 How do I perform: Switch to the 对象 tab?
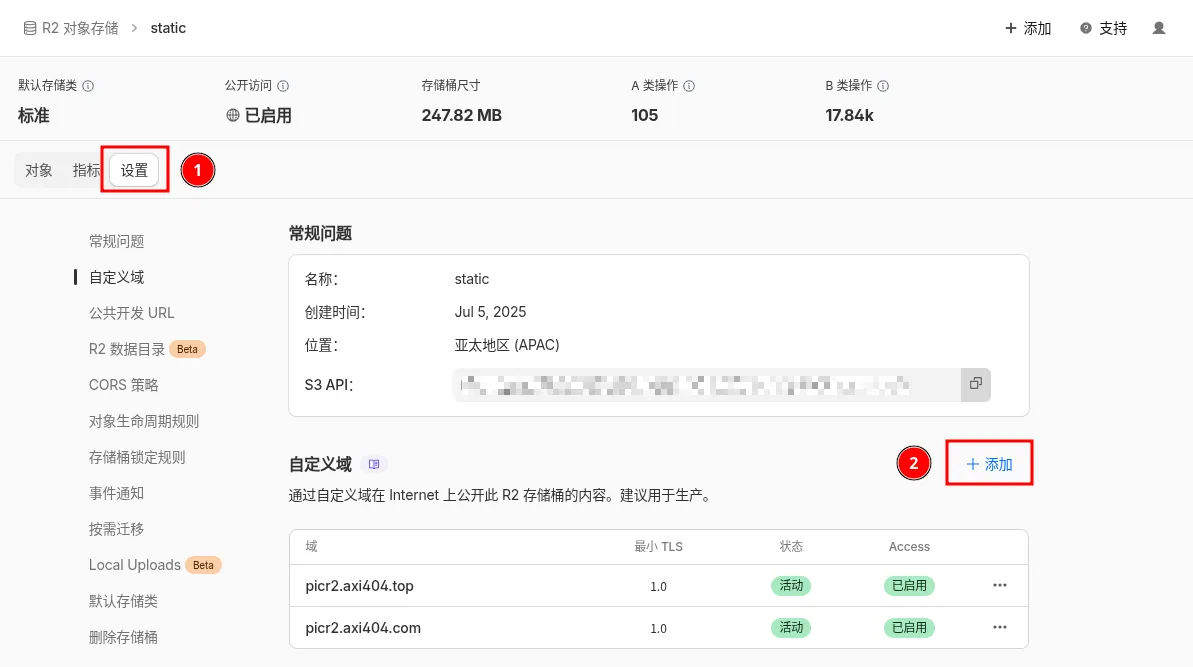coord(39,171)
